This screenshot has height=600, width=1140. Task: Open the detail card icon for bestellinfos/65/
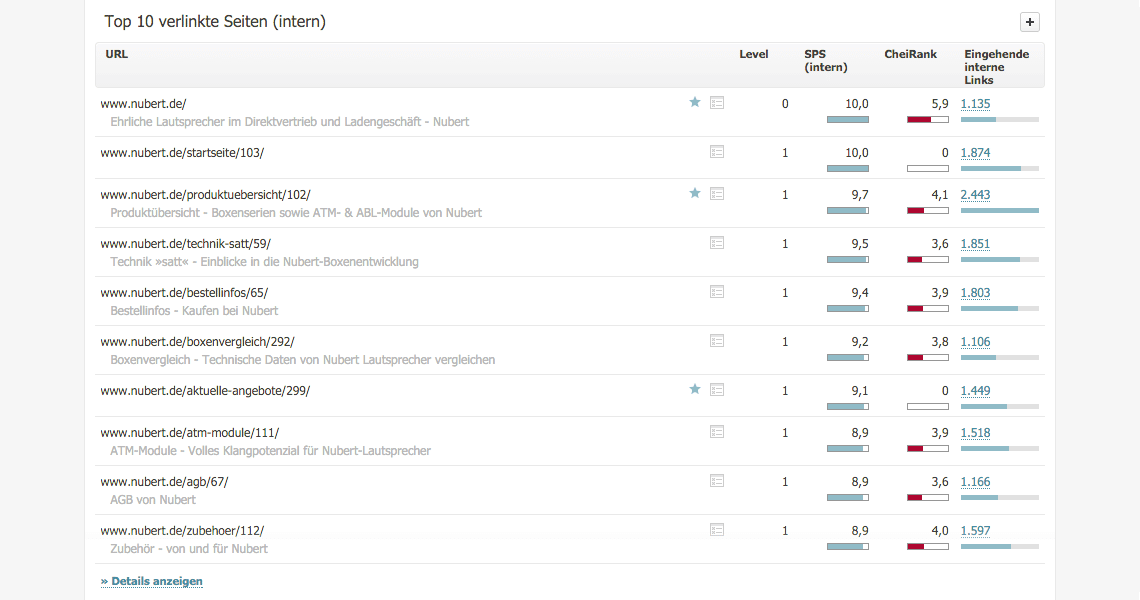pyautogui.click(x=717, y=292)
